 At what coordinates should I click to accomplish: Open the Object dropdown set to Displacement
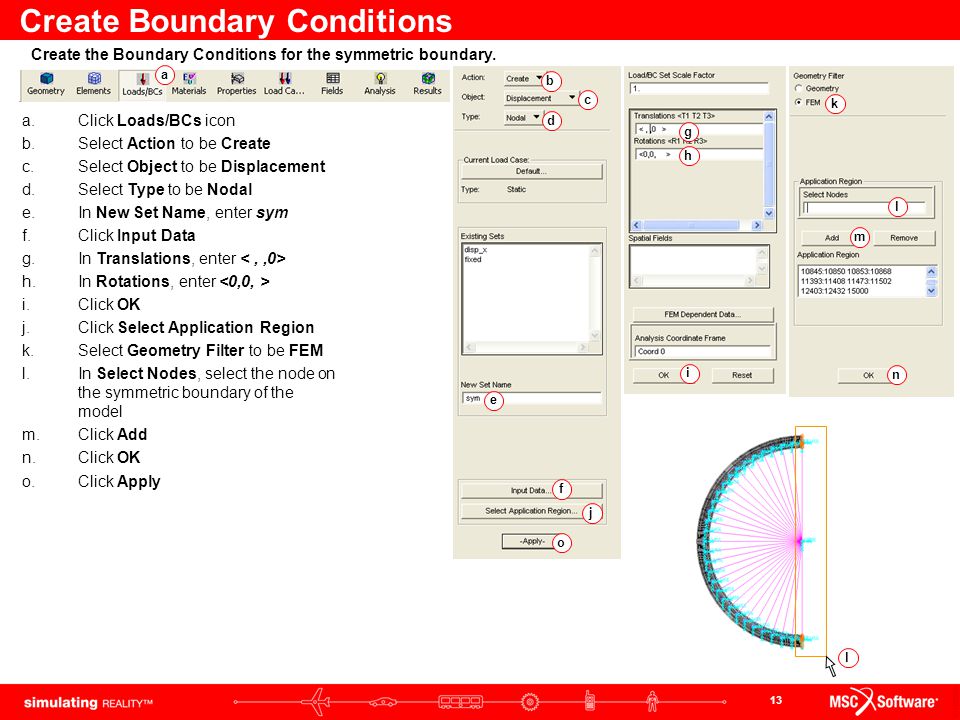point(540,98)
